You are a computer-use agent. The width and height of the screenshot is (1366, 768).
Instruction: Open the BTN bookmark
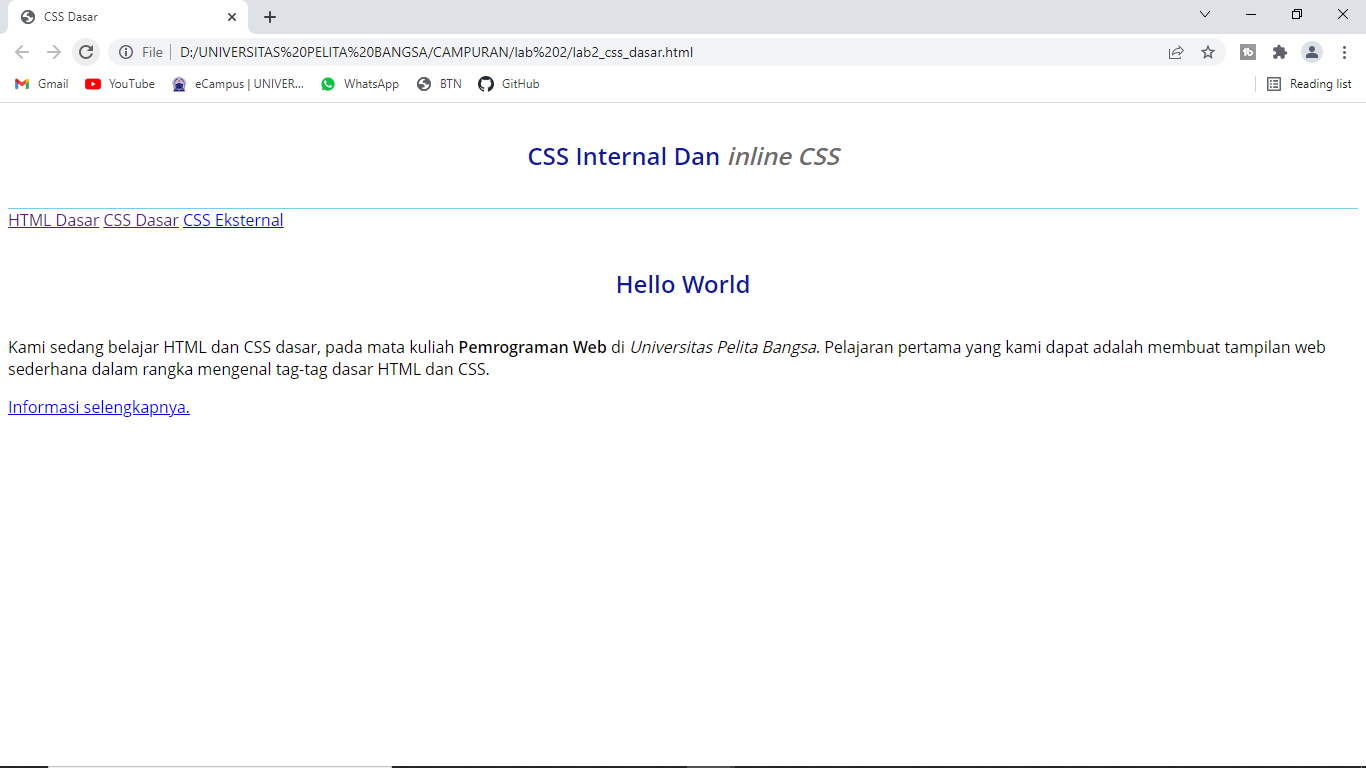(438, 84)
